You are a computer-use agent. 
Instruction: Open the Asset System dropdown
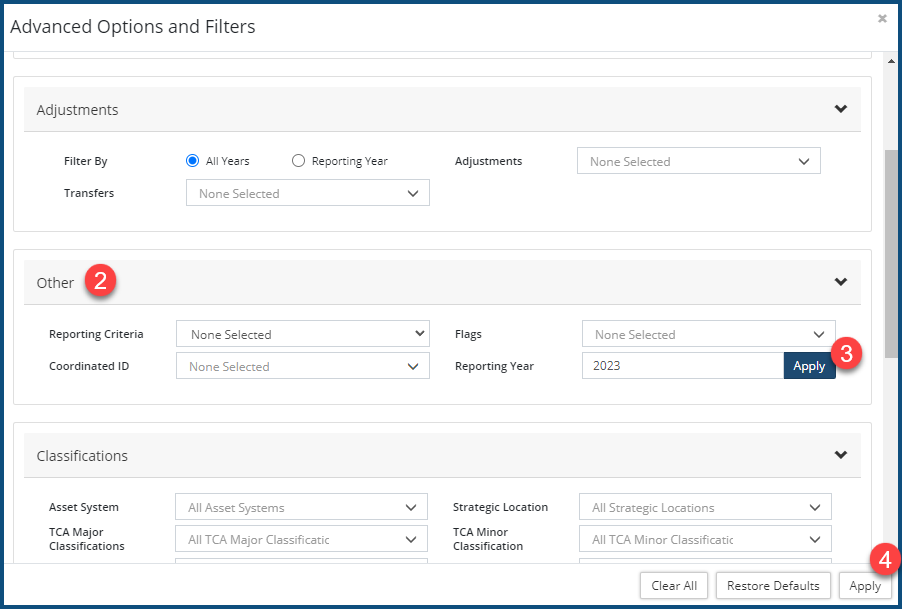(x=301, y=507)
